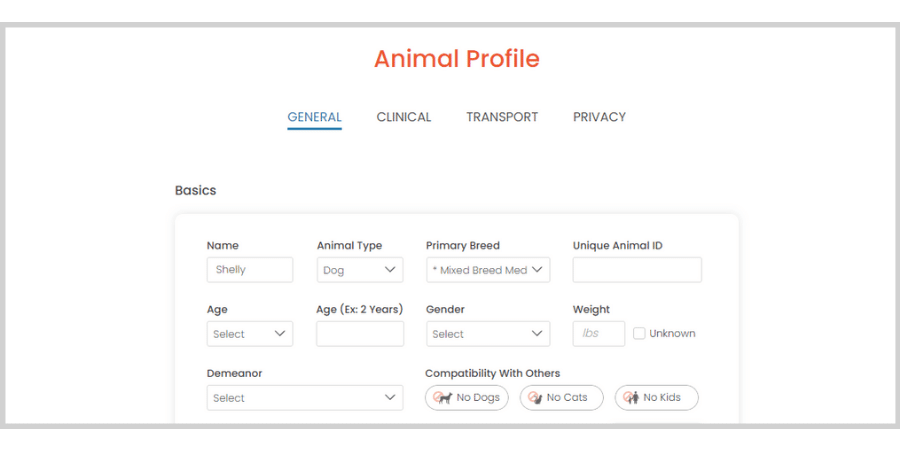The height and width of the screenshot is (472, 900).
Task: Click the no-dogs icon in compatibility
Action: (443, 397)
